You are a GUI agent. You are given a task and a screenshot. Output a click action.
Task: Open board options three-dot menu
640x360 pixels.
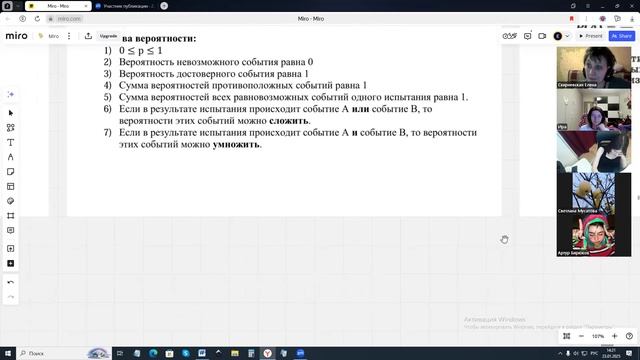[69, 36]
